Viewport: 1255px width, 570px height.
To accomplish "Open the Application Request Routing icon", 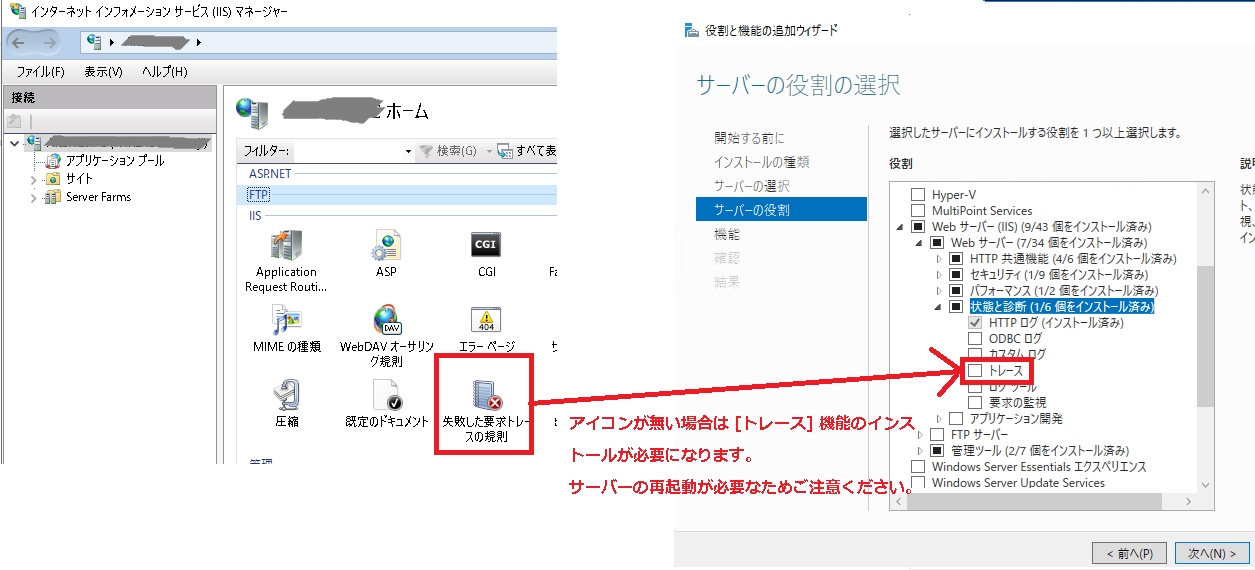I will click(x=286, y=246).
